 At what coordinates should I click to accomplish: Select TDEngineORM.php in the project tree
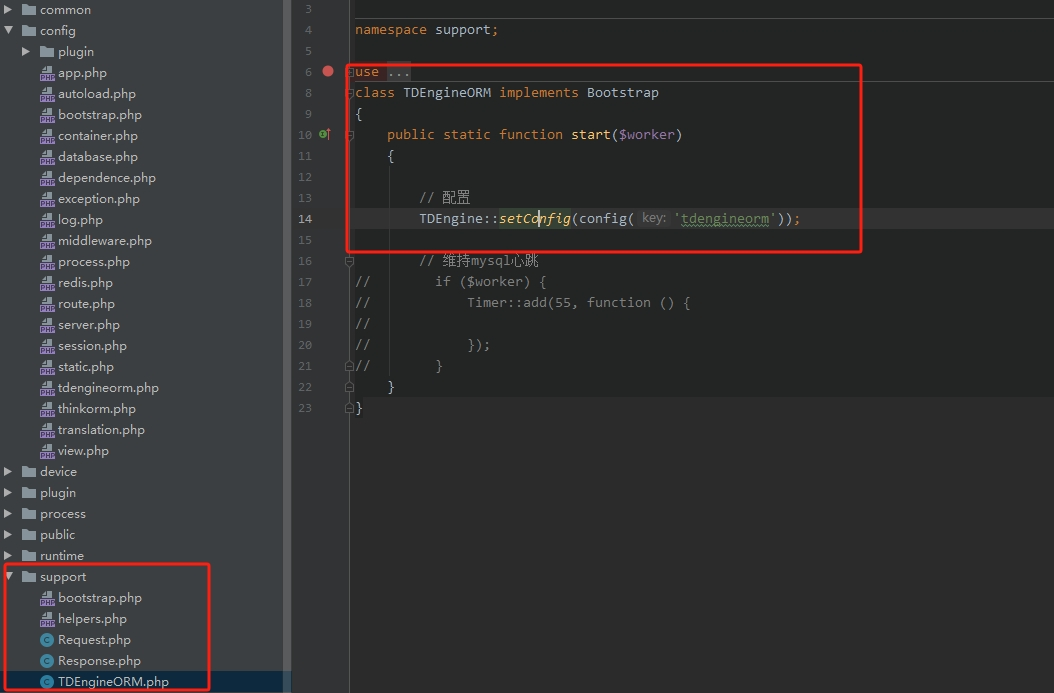coord(113,682)
